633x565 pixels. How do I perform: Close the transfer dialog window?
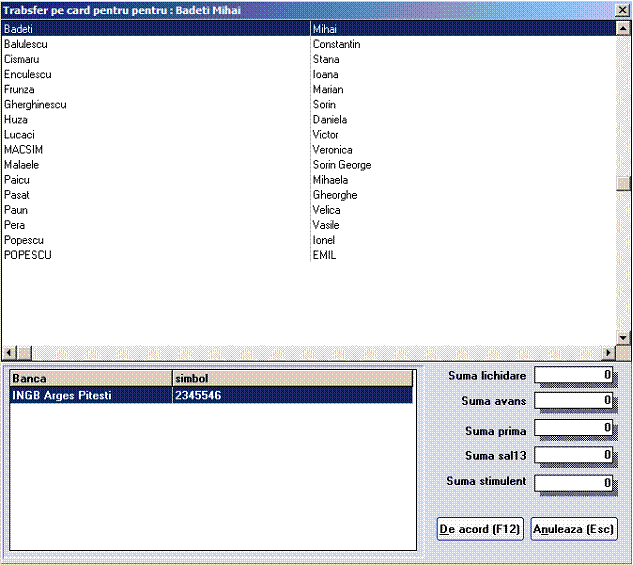point(621,10)
